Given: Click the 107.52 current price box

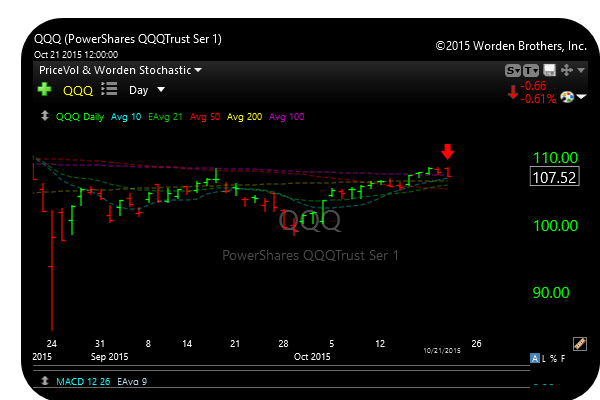Looking at the screenshot, I should click(x=554, y=176).
